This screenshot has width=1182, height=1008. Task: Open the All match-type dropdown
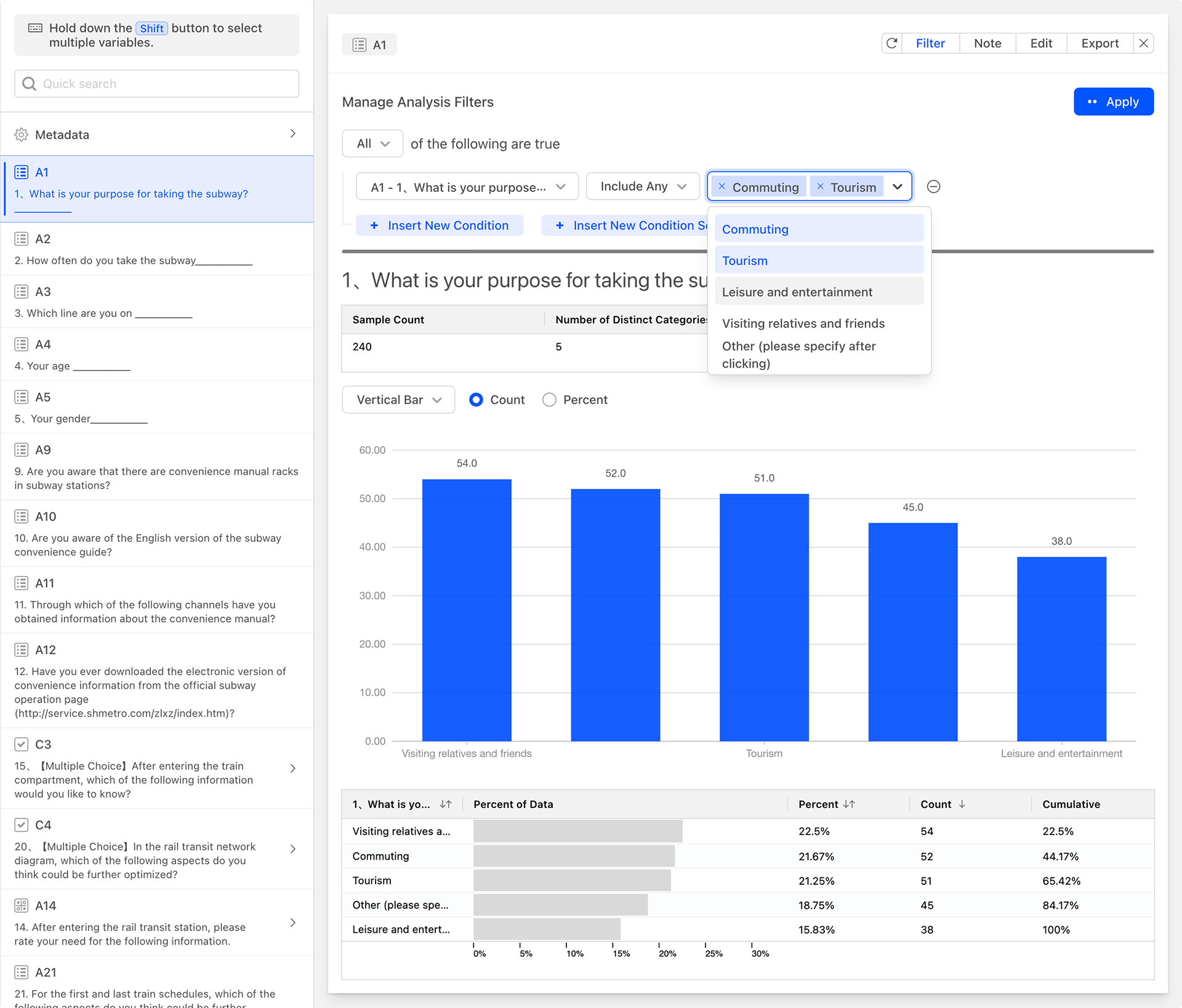(x=372, y=143)
